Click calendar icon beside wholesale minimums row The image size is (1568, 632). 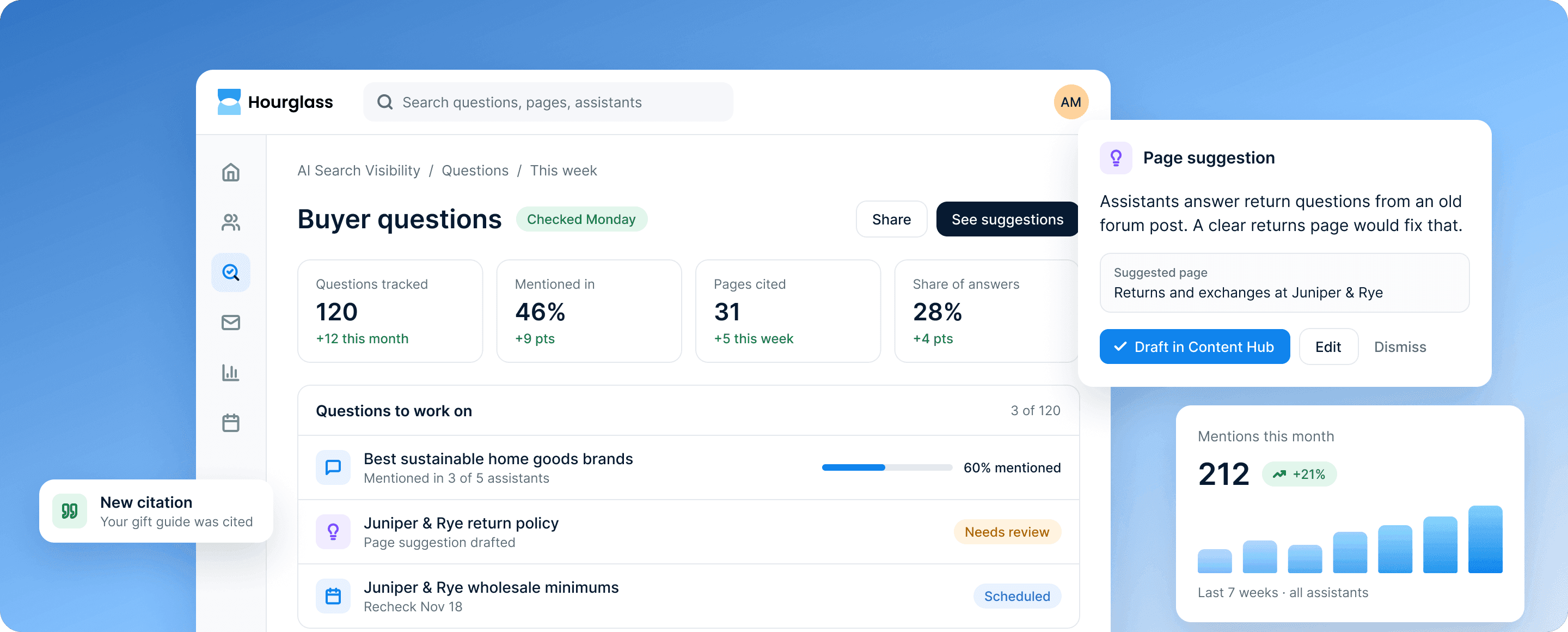pyautogui.click(x=333, y=596)
